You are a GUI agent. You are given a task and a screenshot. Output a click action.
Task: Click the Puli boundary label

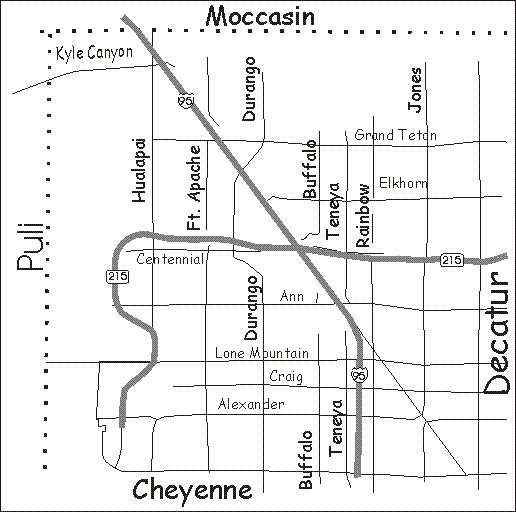pyautogui.click(x=30, y=246)
